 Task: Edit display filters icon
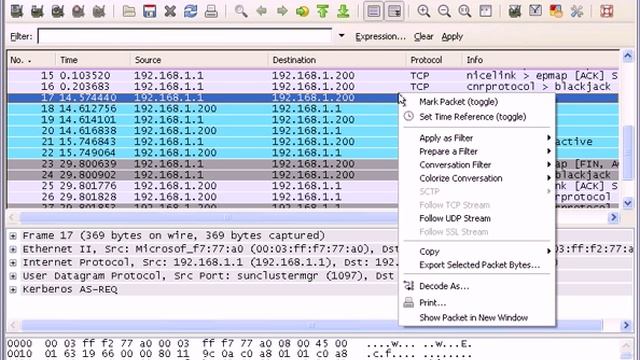pos(535,11)
